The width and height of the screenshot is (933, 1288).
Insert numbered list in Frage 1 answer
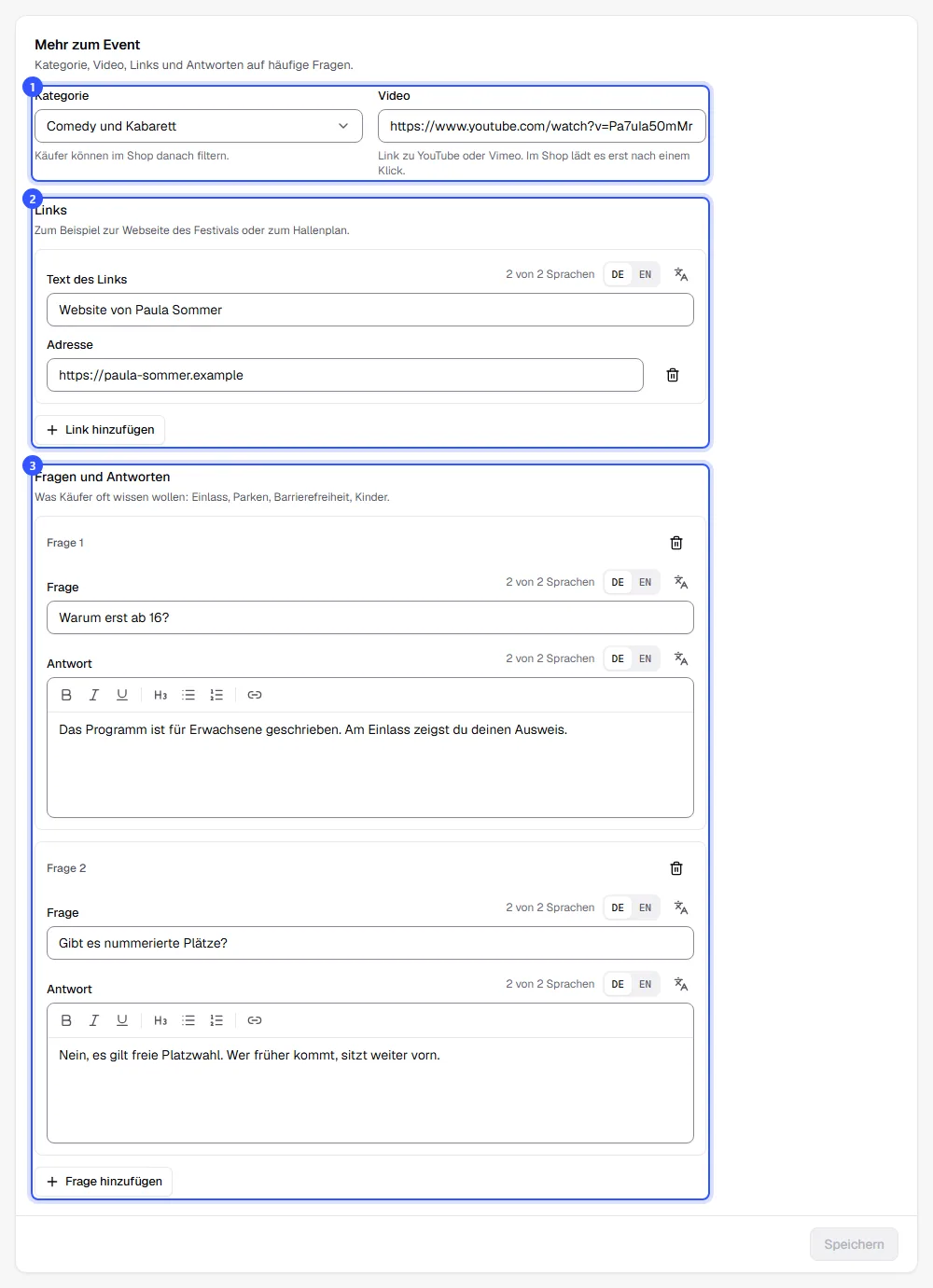216,695
